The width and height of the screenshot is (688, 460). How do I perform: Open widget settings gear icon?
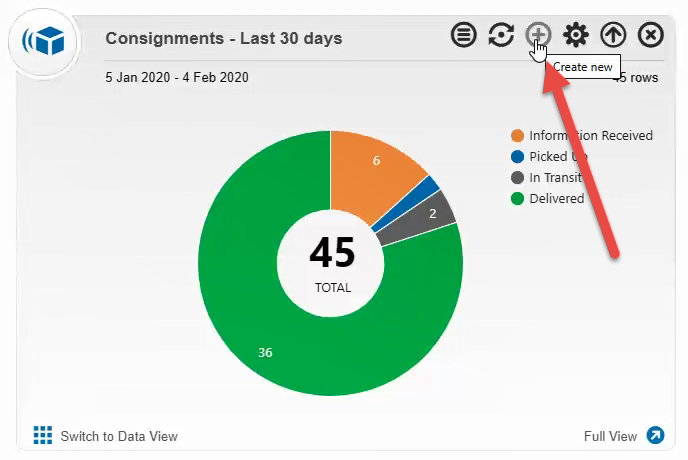click(x=576, y=36)
